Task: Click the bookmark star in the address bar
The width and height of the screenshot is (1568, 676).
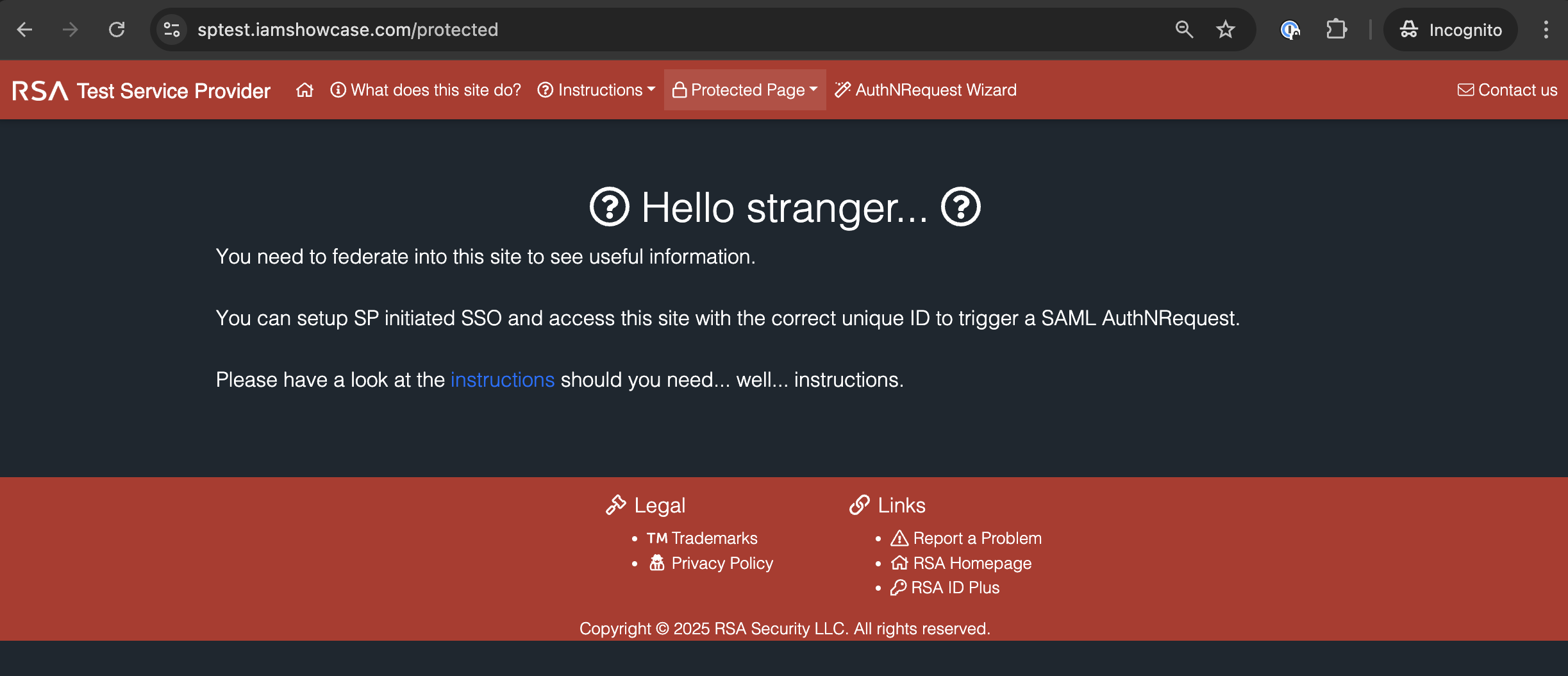Action: (x=1225, y=29)
